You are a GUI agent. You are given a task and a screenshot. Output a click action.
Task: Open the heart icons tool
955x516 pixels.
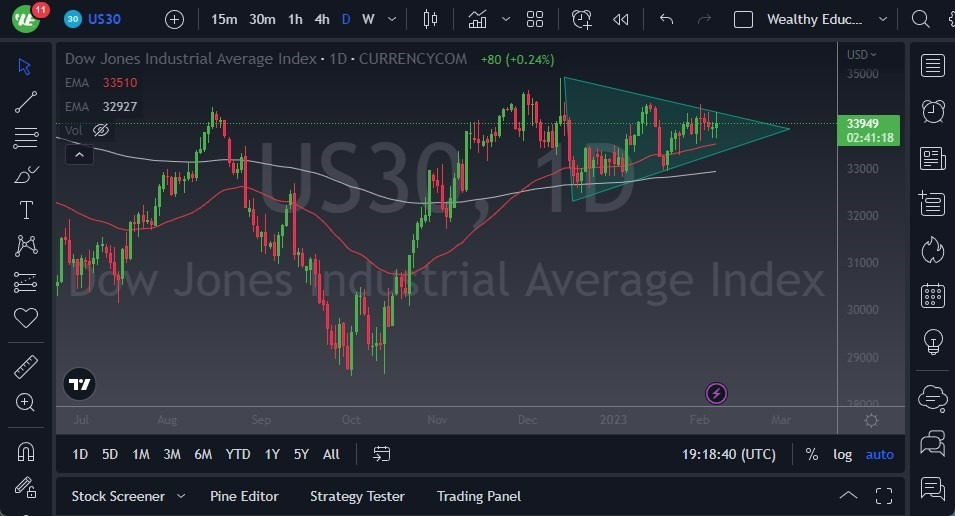pos(26,317)
